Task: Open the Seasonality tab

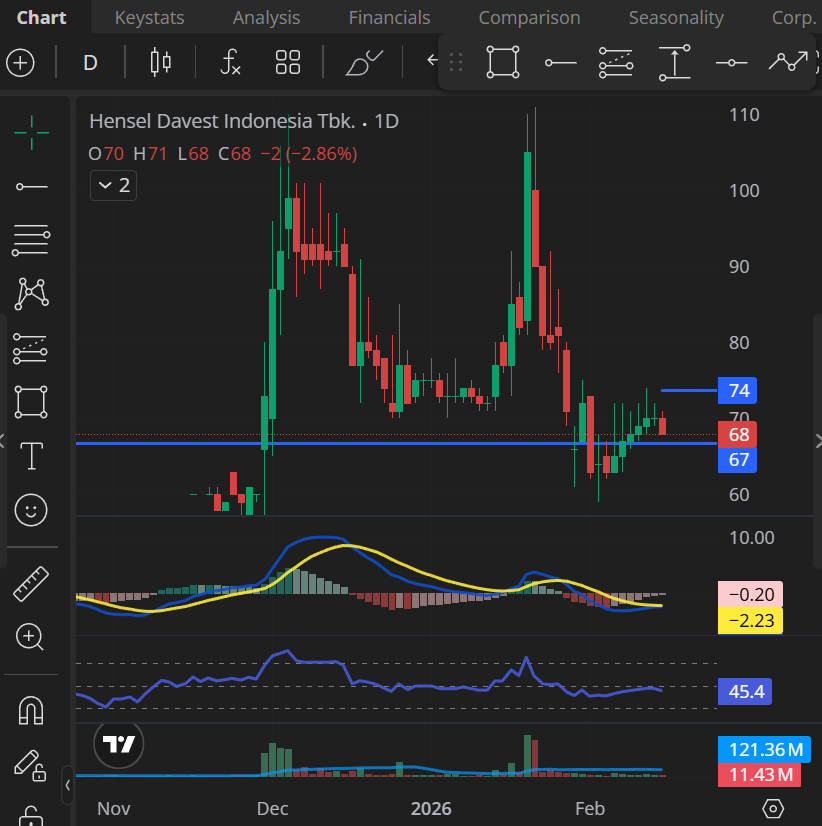Action: tap(676, 17)
